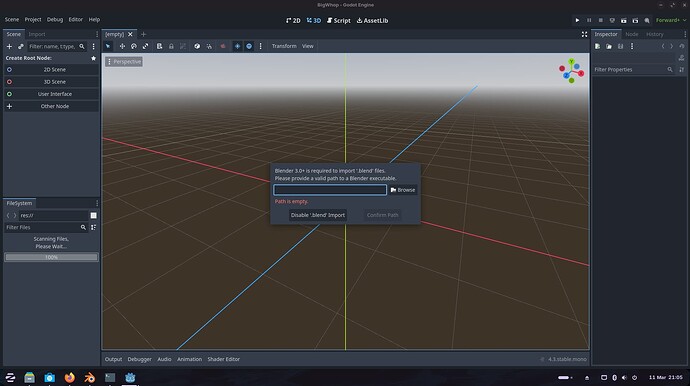Create a new resource in Inspector
690x386 pixels.
597,46
